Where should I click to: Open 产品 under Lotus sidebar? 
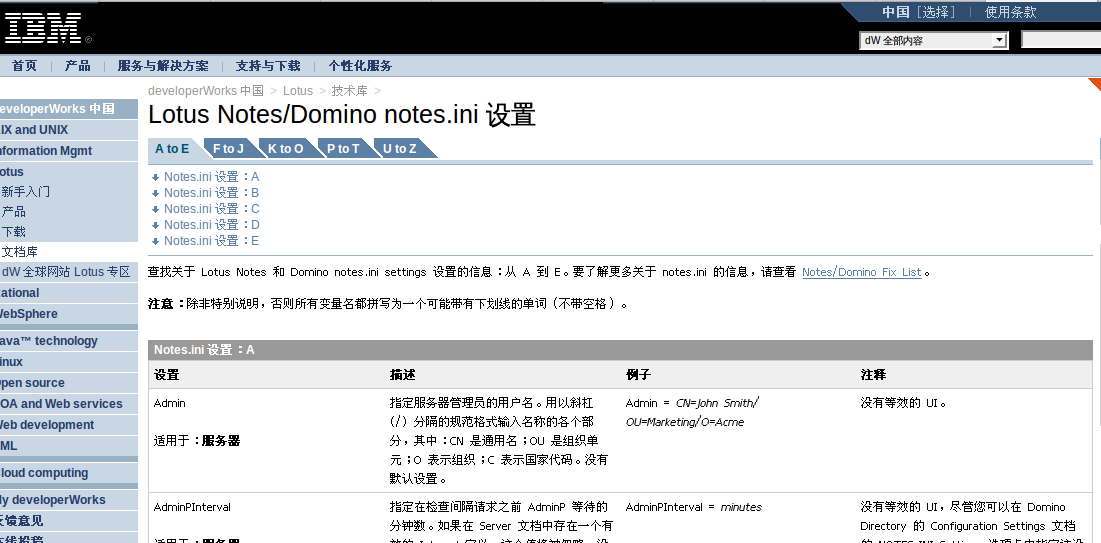tap(14, 211)
